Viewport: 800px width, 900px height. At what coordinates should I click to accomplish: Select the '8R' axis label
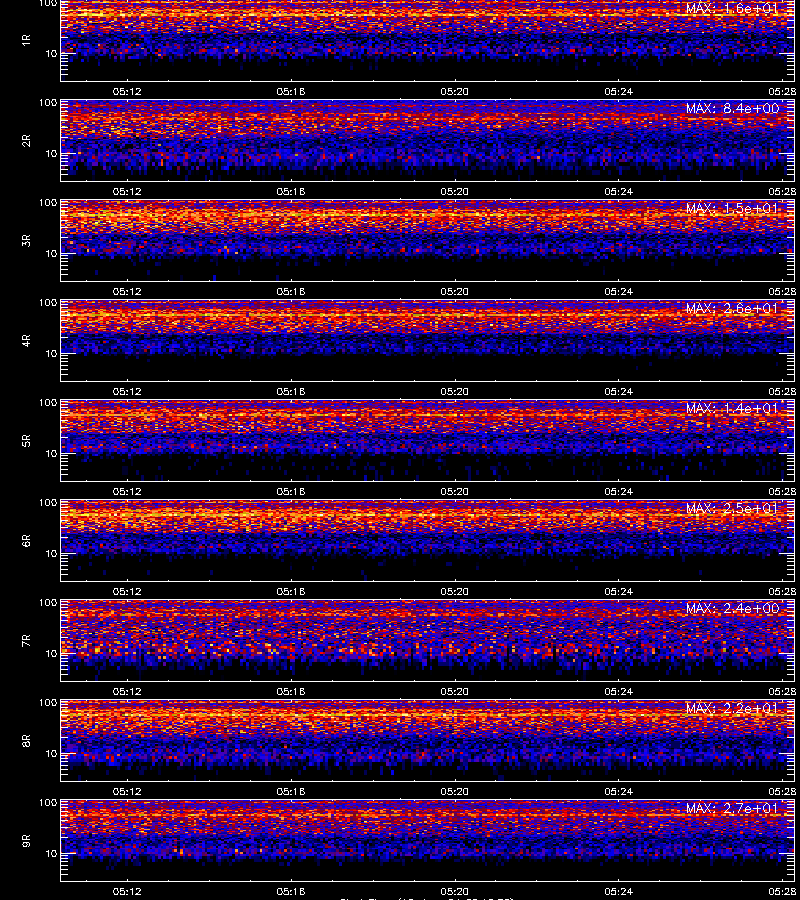click(x=26, y=740)
